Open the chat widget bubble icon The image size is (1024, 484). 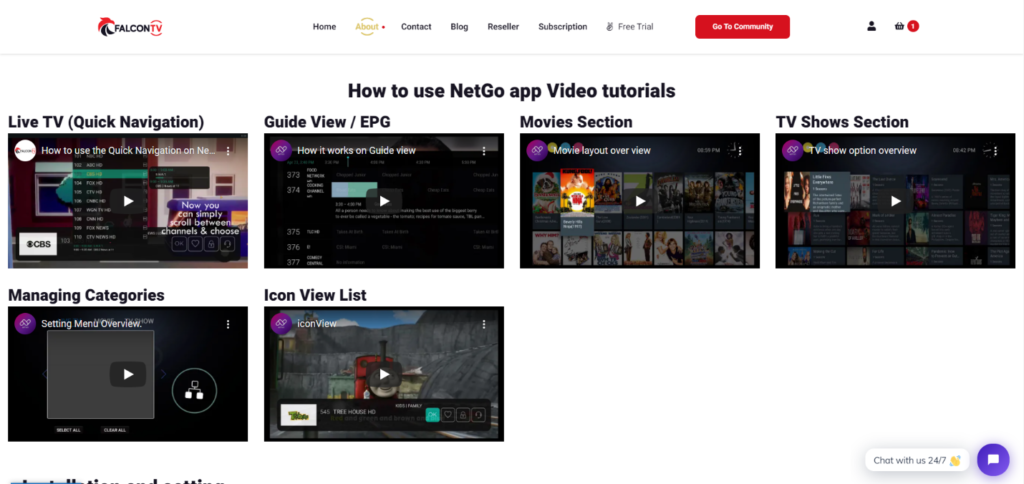tap(993, 459)
